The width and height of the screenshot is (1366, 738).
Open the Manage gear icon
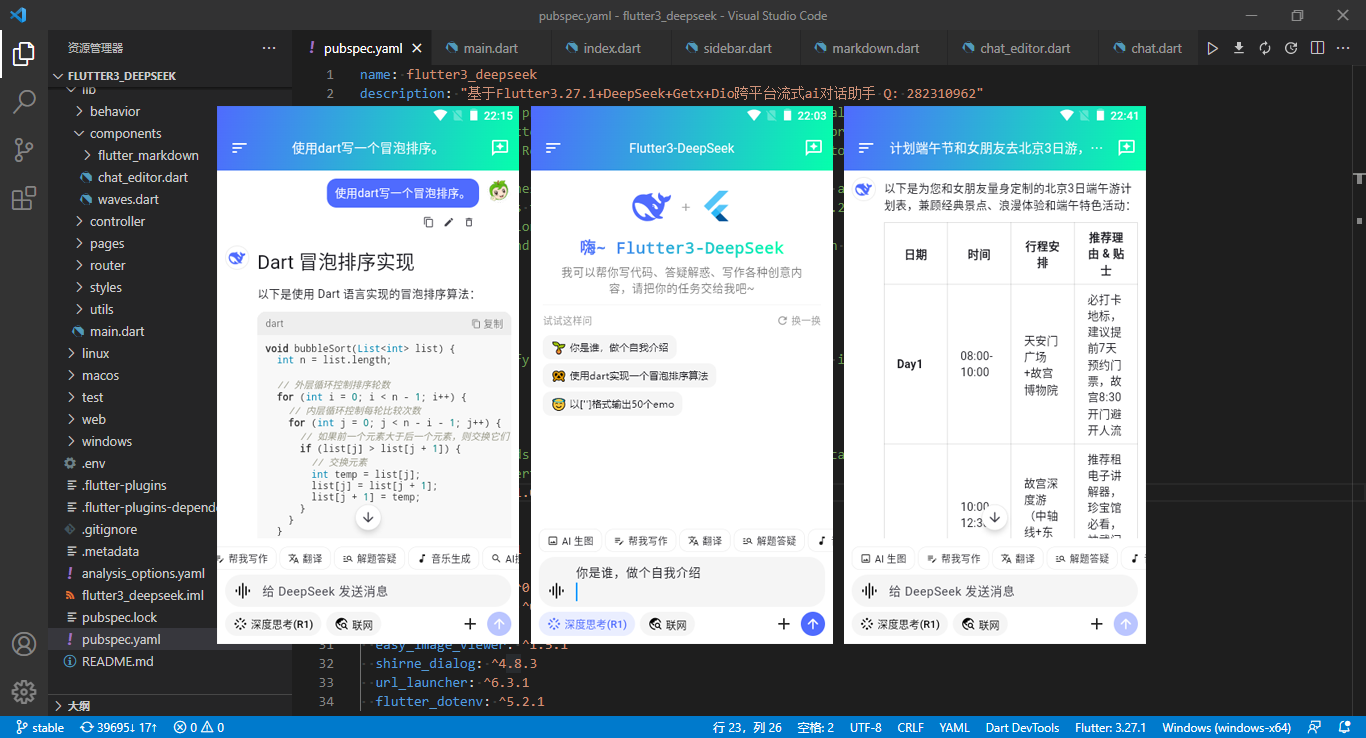tap(24, 692)
